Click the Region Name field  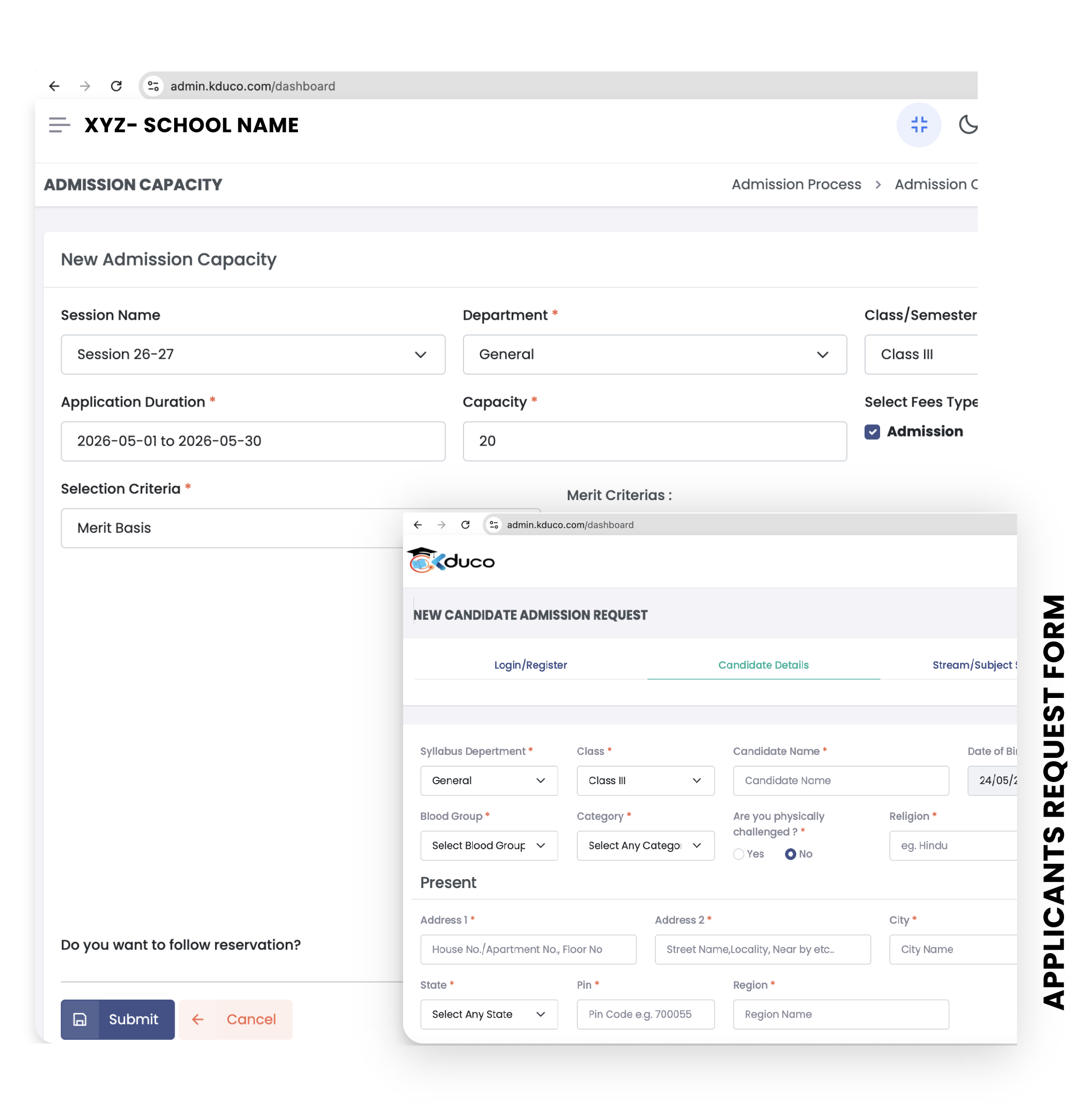[x=841, y=1014]
